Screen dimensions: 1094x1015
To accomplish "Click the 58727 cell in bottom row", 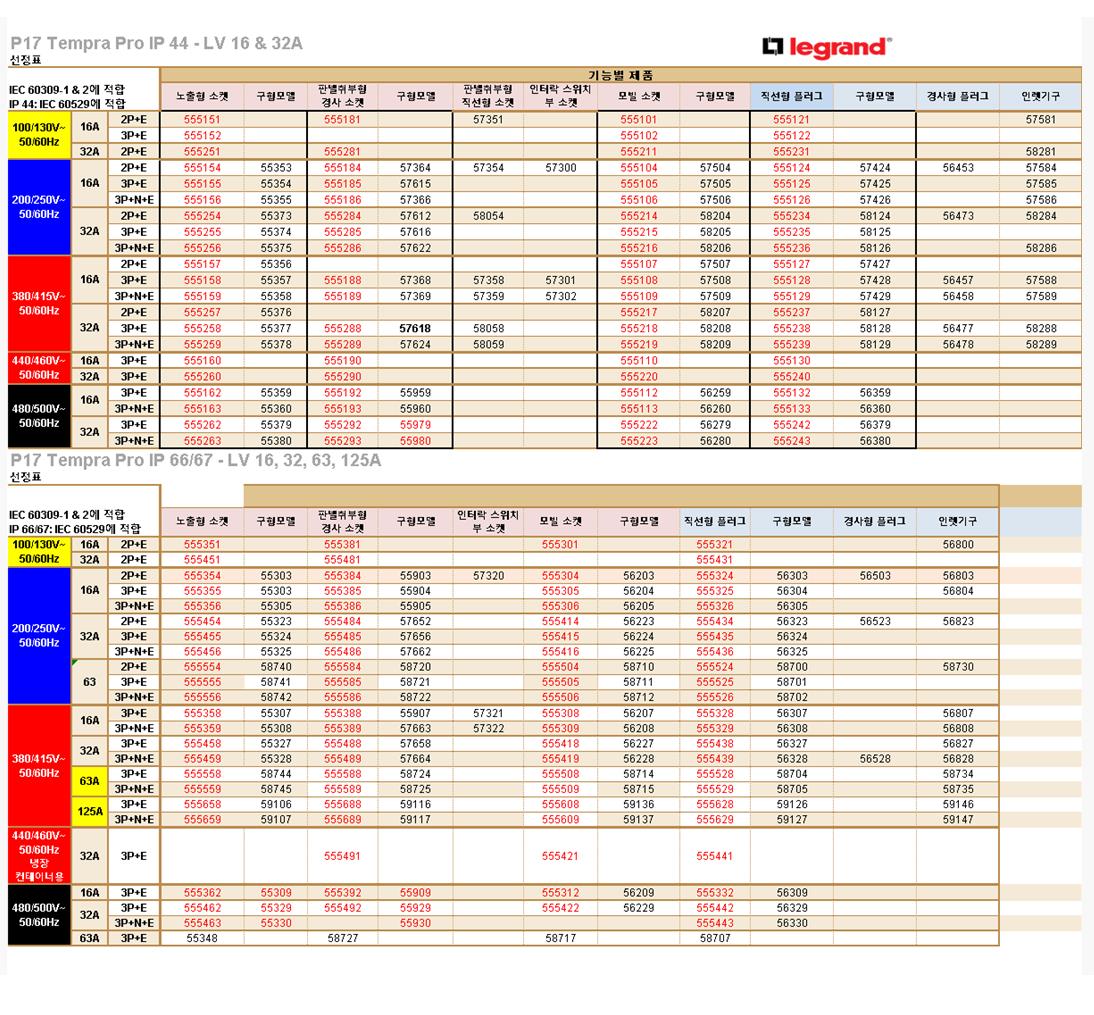I will pos(342,939).
